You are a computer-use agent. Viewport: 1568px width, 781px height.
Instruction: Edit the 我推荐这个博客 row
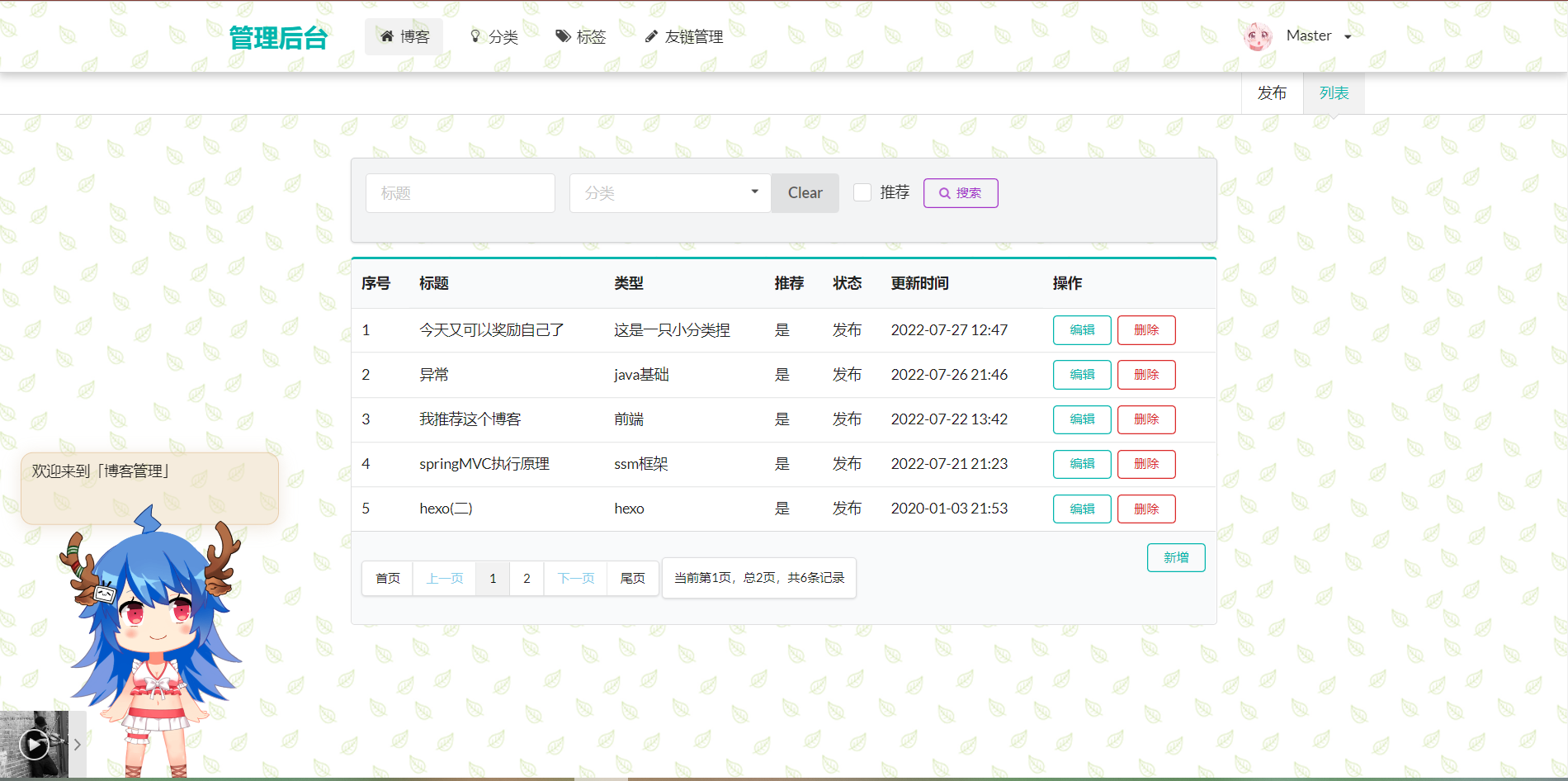[x=1082, y=419]
